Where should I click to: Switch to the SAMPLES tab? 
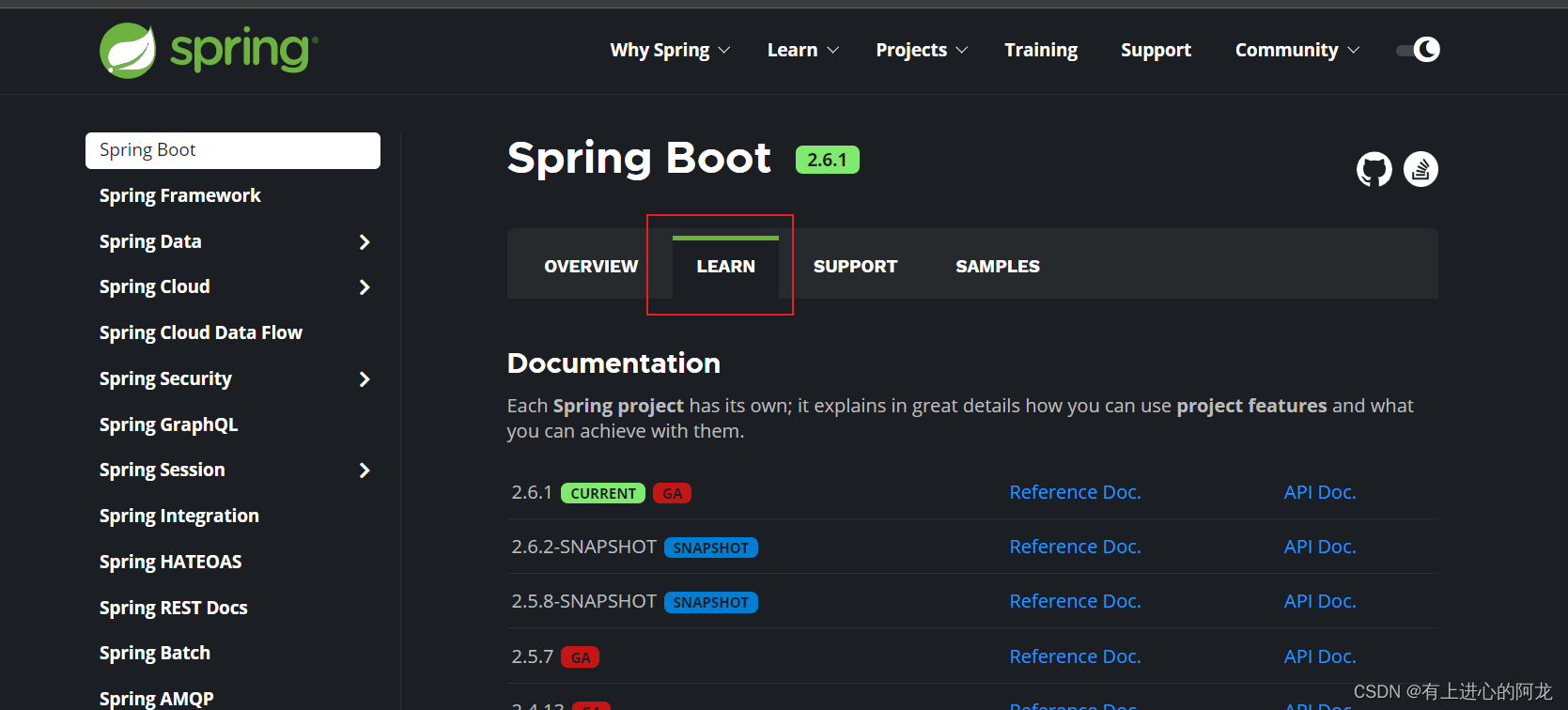tap(998, 267)
